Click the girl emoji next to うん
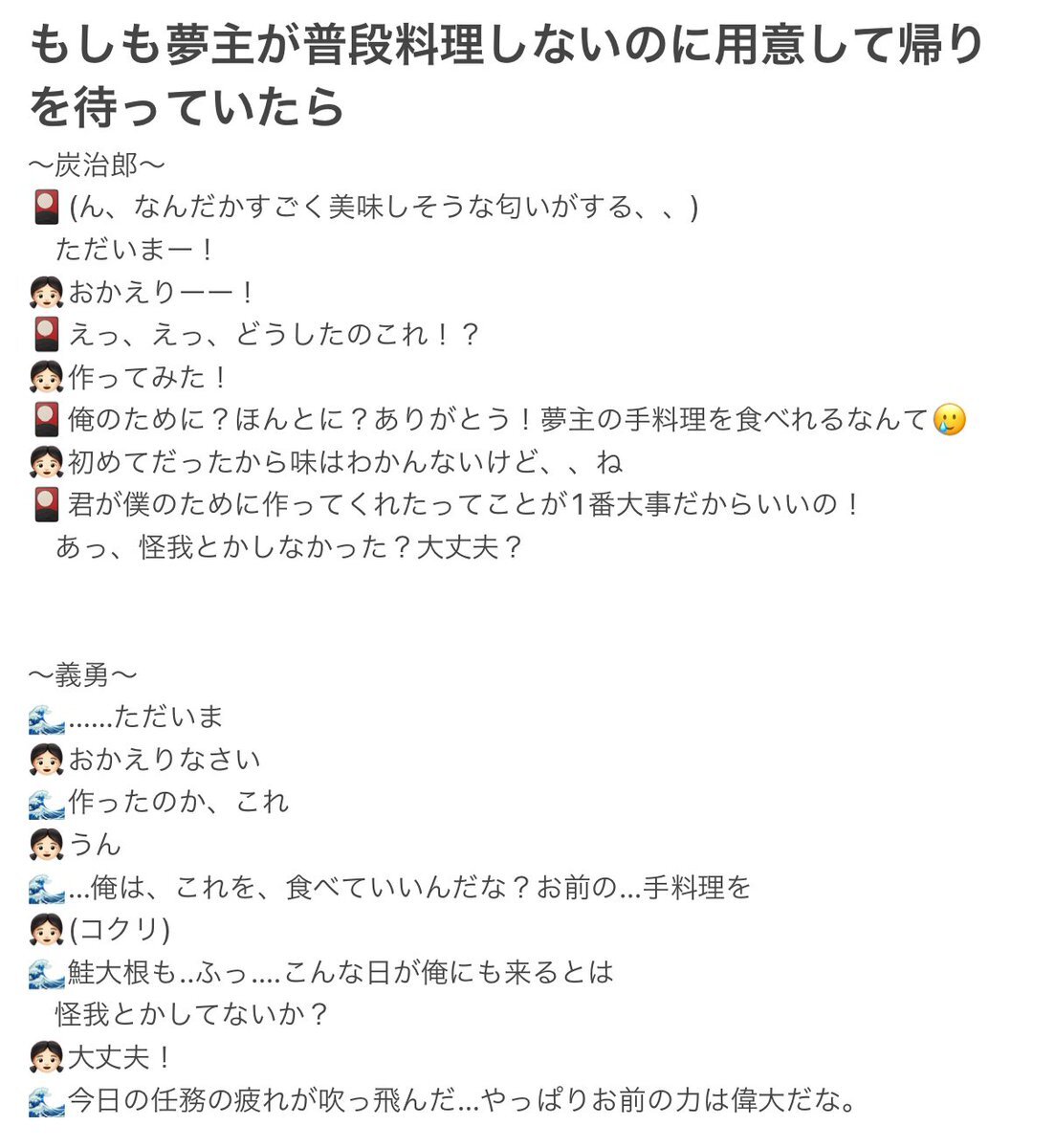The image size is (1055, 1148). point(46,845)
